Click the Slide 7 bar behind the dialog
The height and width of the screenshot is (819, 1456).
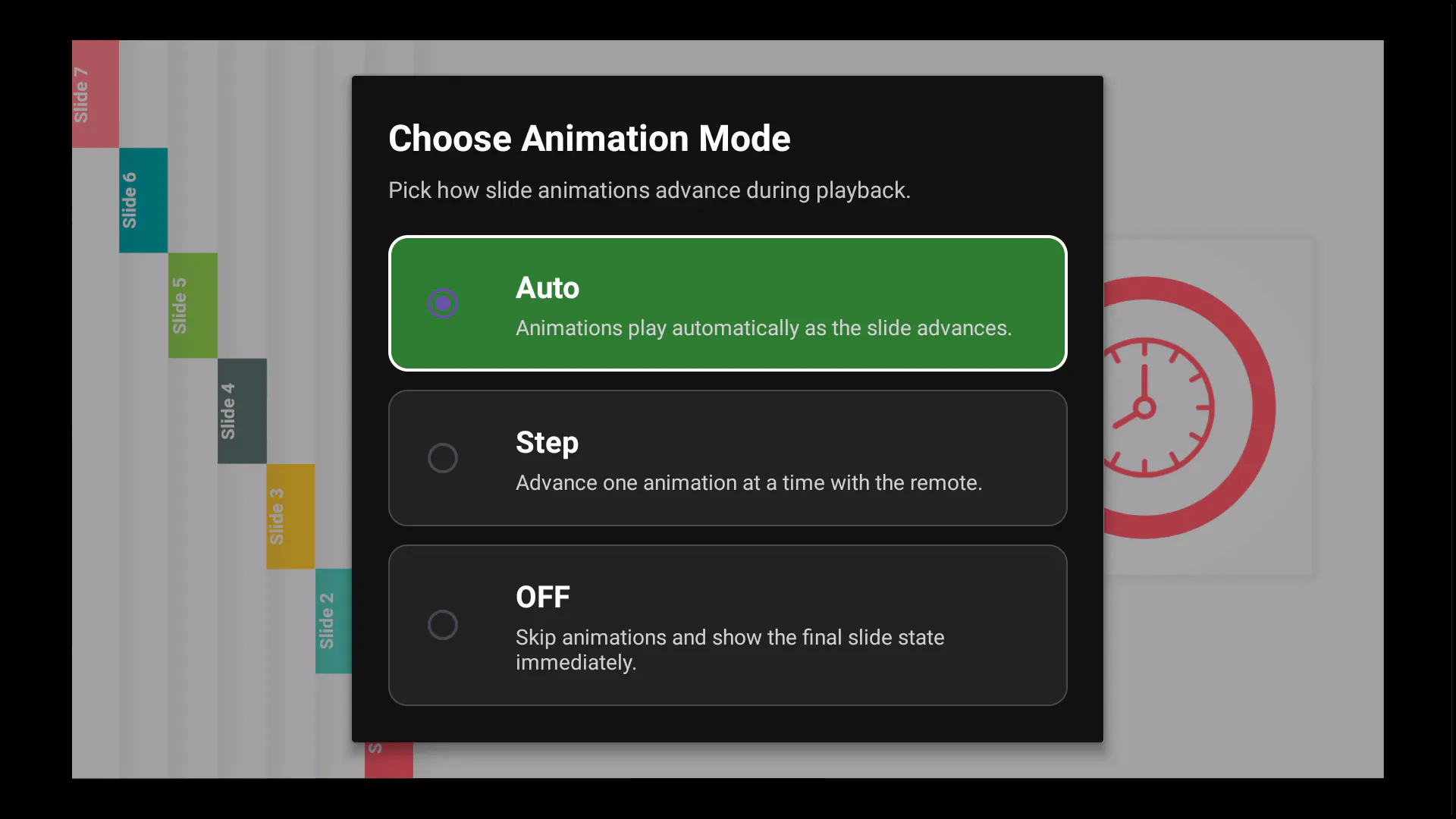point(96,94)
